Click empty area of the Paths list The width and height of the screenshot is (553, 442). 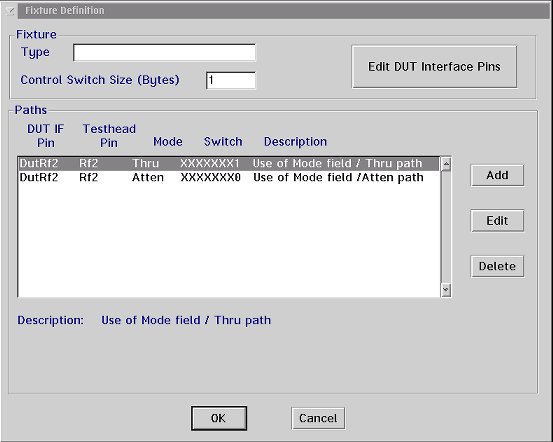point(229,240)
